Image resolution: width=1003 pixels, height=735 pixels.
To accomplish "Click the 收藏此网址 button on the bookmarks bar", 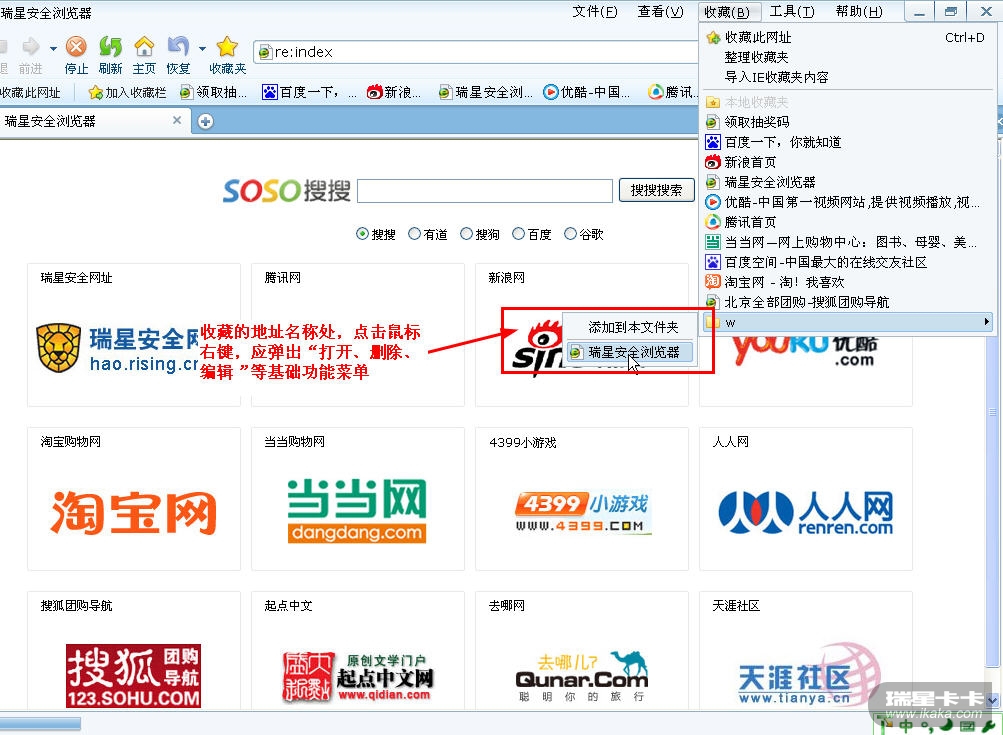I will click(30, 93).
